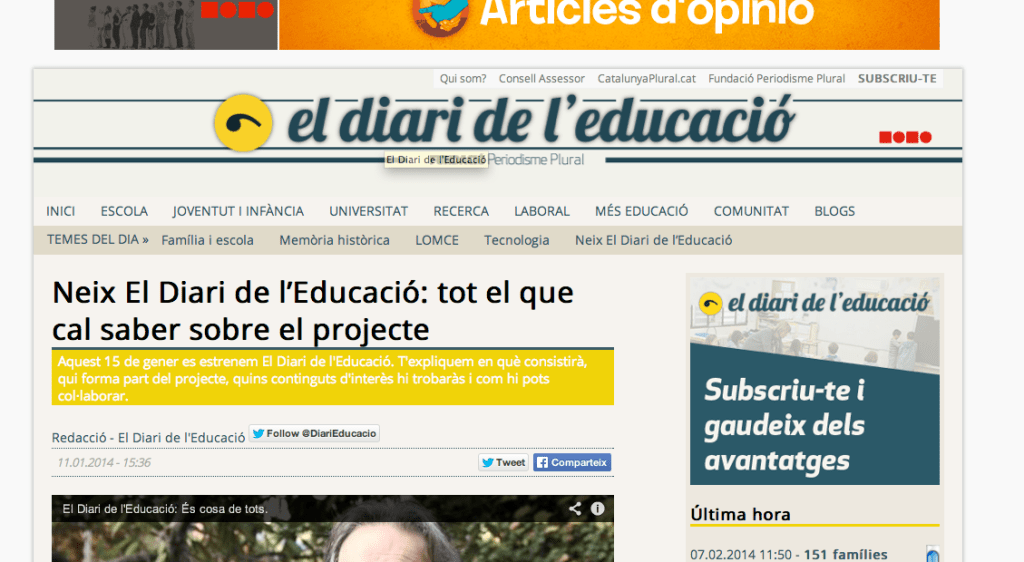Open the JOVENTUT I INFÀNCIA section
1024x562 pixels.
coord(238,211)
